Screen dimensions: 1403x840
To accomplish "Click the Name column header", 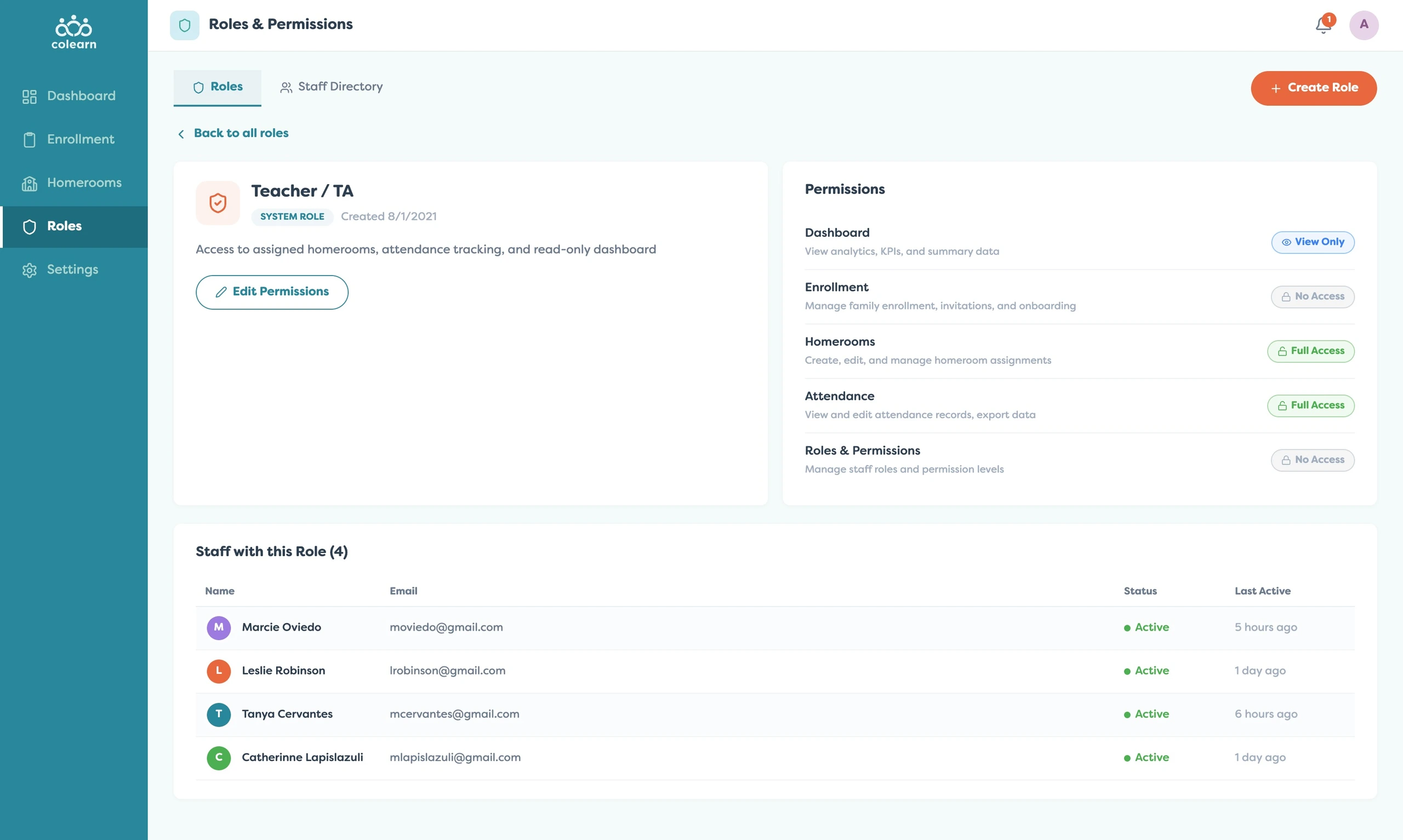I will 220,591.
